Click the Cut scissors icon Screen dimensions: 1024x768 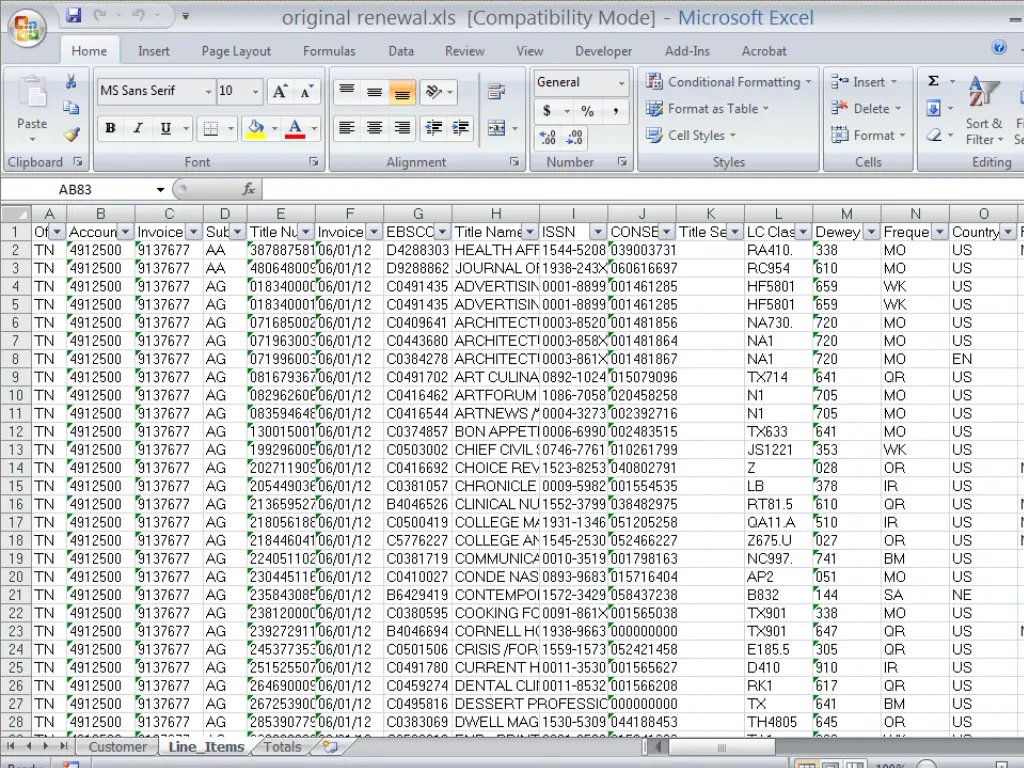coord(71,81)
